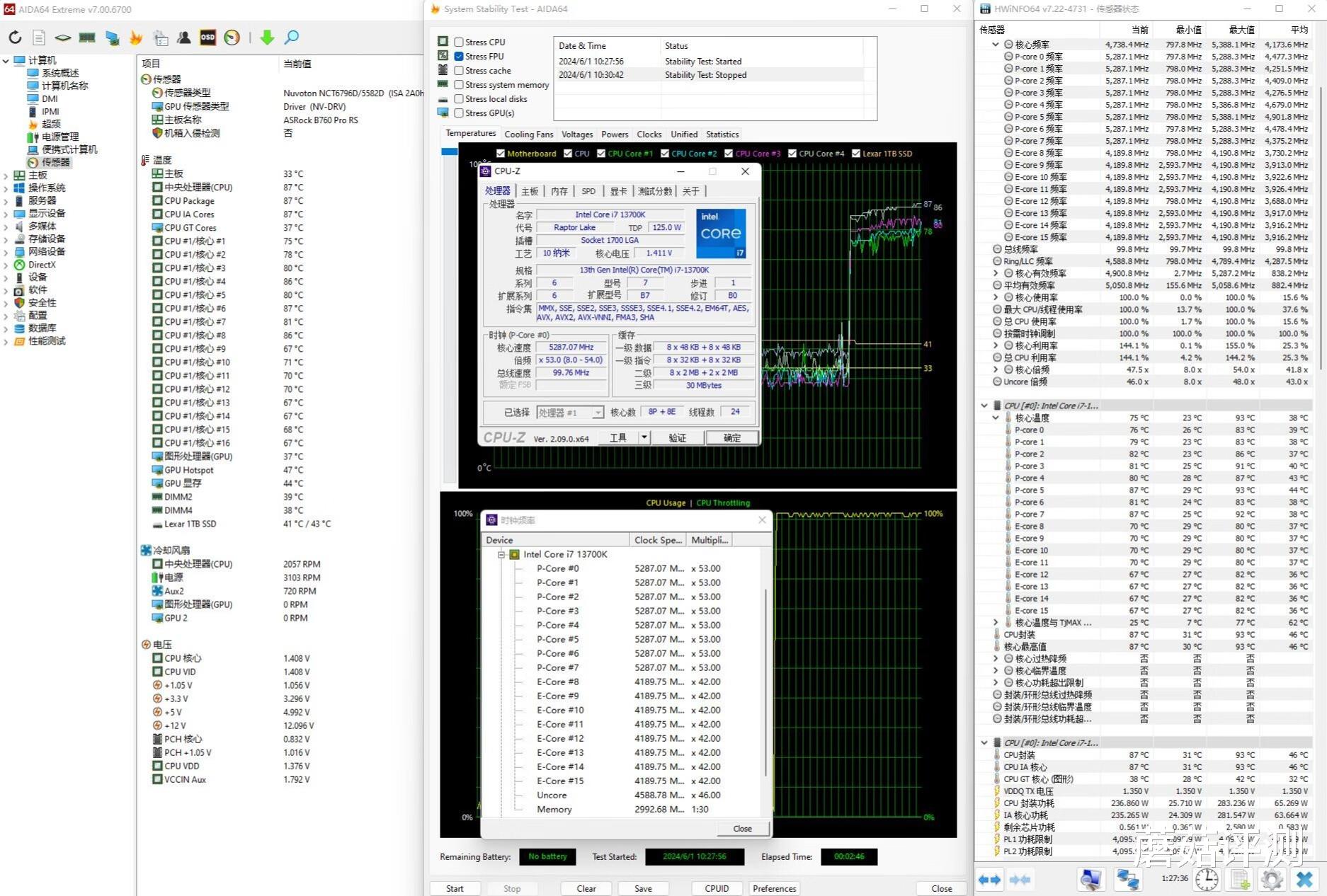The image size is (1327, 896).
Task: Collapse the 核心温度 sensor group in HWiNFO
Action: pos(996,418)
